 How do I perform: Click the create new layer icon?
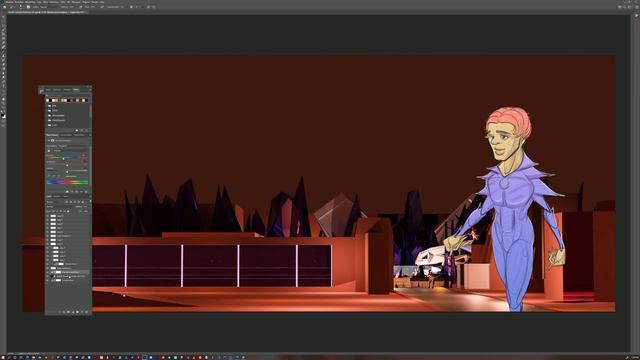point(82,312)
